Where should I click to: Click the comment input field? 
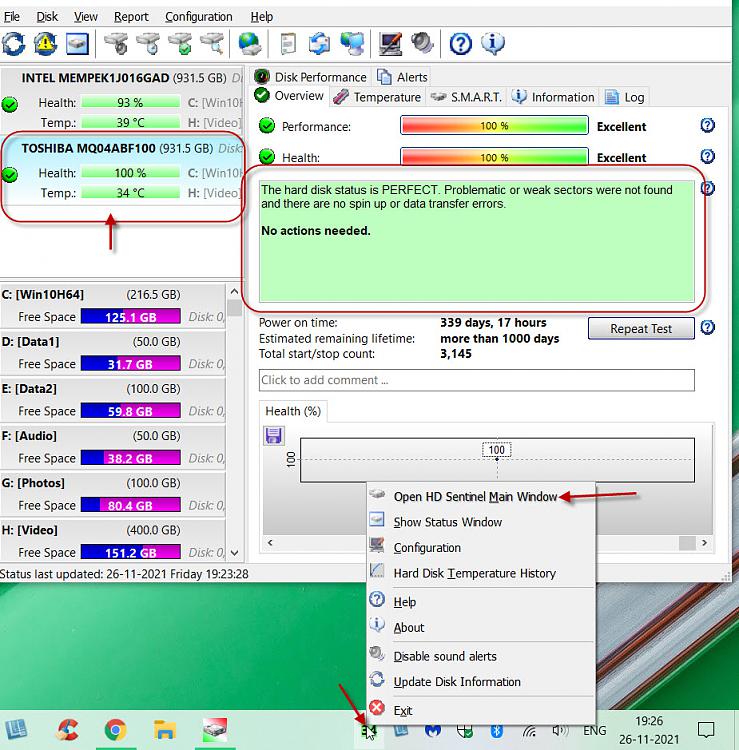coord(476,380)
